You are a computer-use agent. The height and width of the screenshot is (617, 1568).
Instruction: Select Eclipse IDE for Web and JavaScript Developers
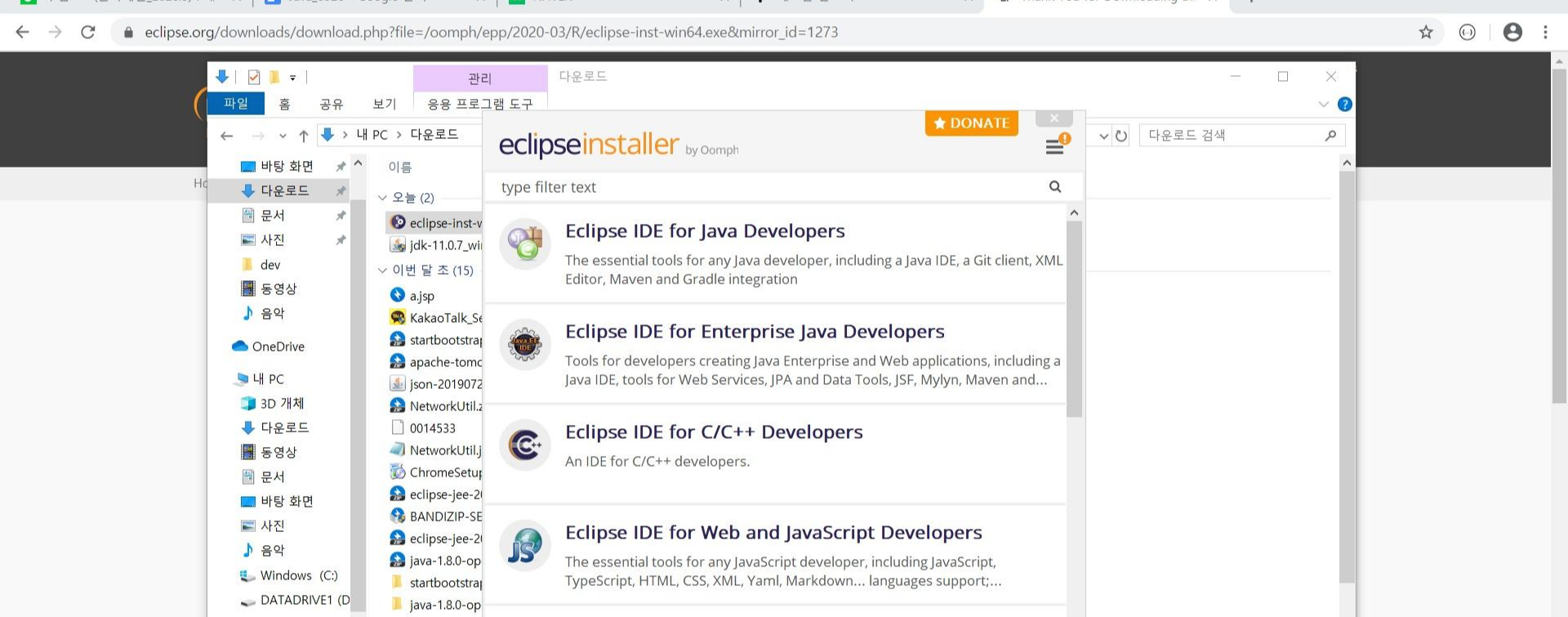[773, 533]
